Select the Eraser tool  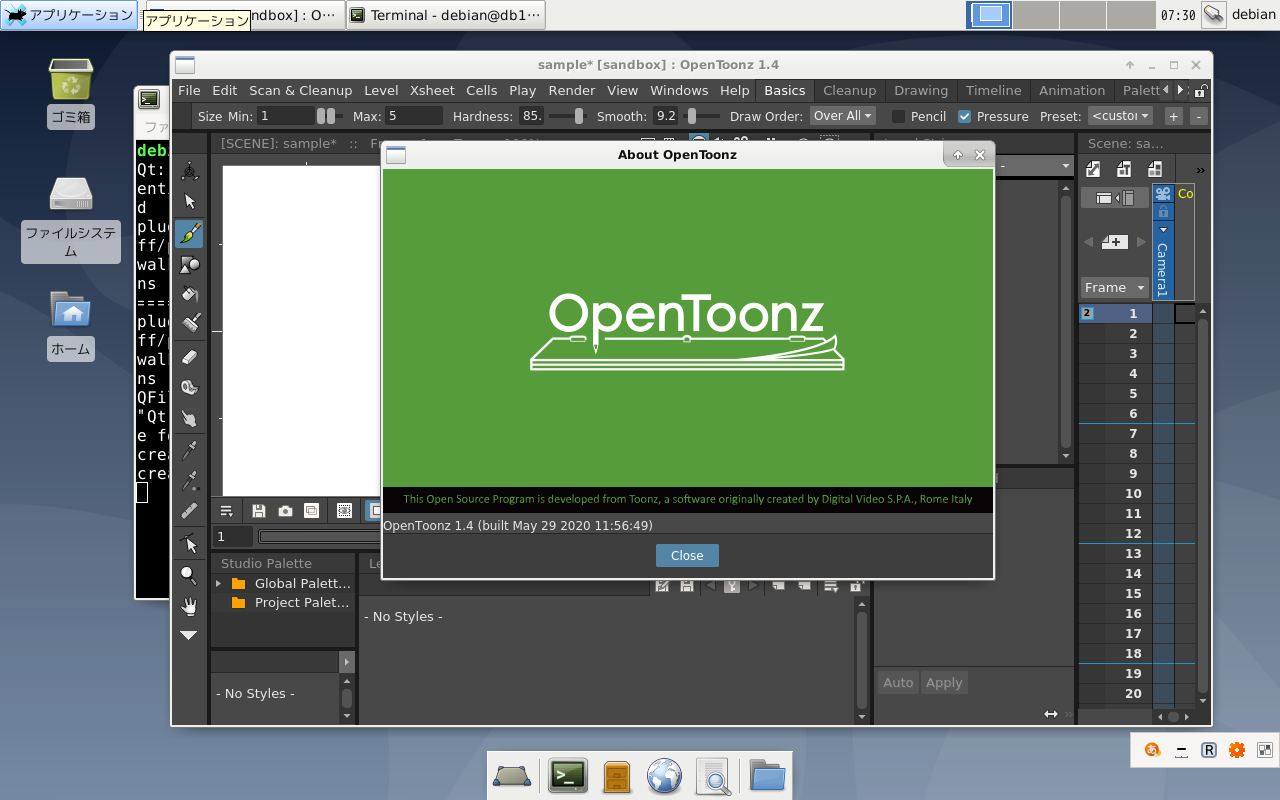[x=189, y=356]
